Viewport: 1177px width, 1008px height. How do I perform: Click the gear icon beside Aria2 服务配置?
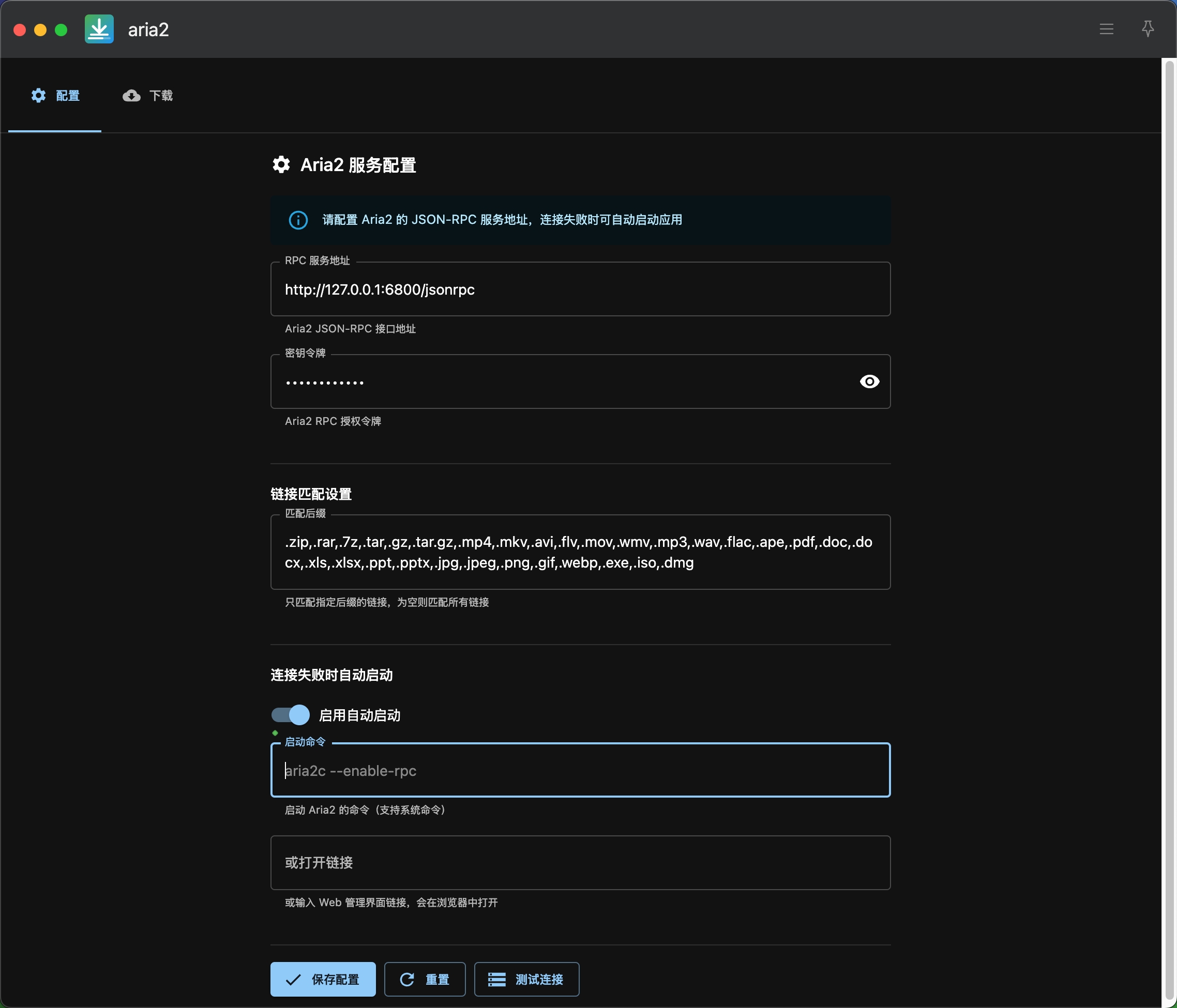tap(281, 165)
